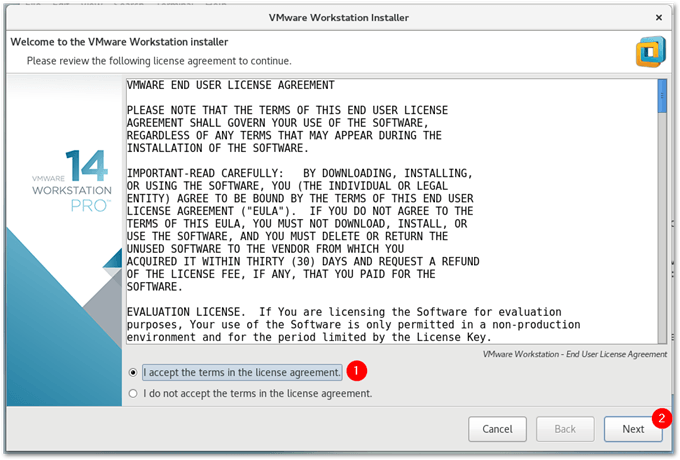Click the Workstation 14 Pro banner image
Screen dimensions: 680x460
[65, 241]
